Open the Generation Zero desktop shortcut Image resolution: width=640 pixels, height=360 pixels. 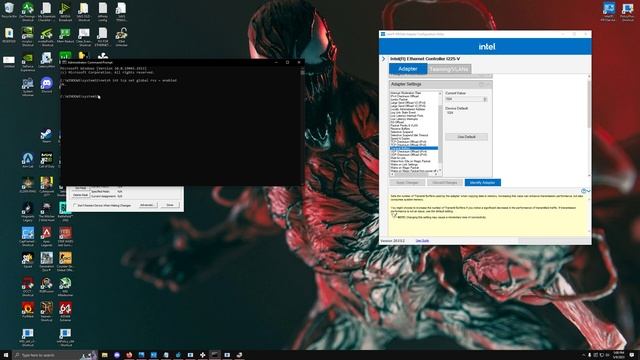(x=47, y=261)
